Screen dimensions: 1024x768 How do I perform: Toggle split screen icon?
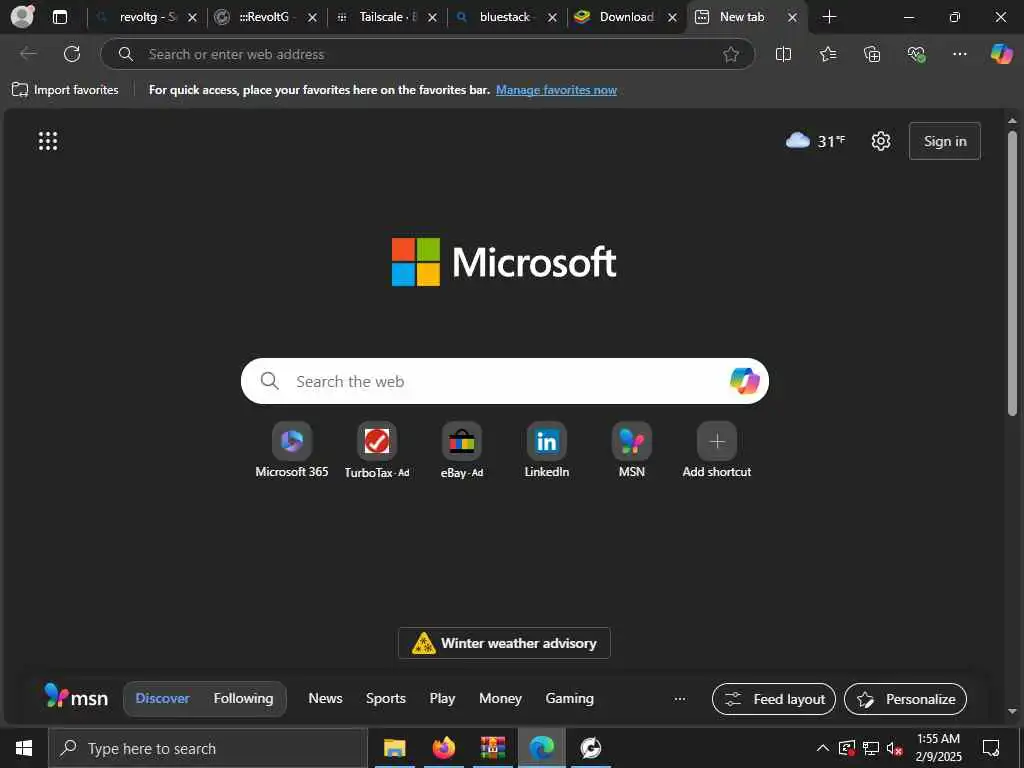coord(783,54)
